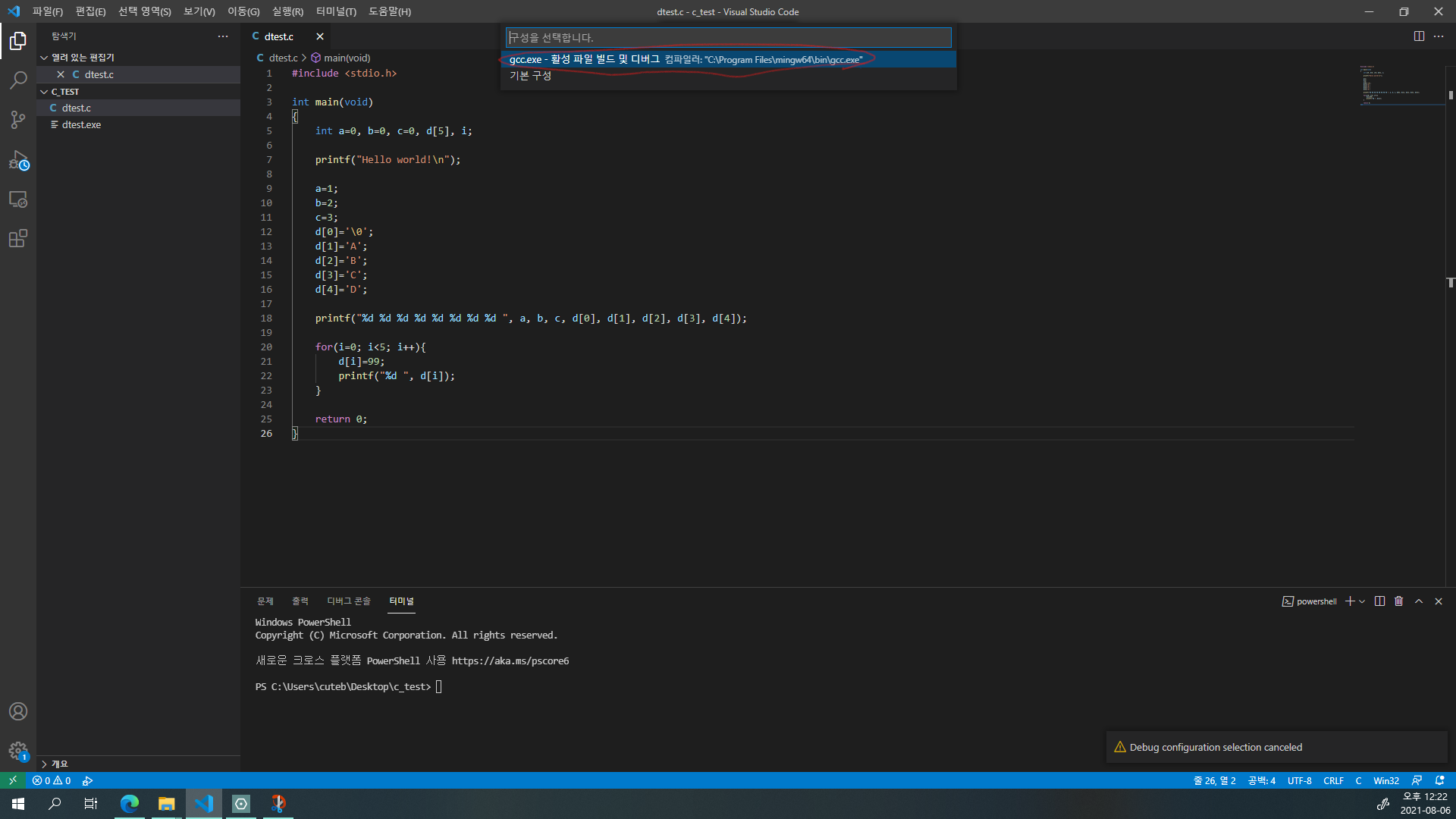Split the terminal panel
1456x819 pixels.
1379,601
